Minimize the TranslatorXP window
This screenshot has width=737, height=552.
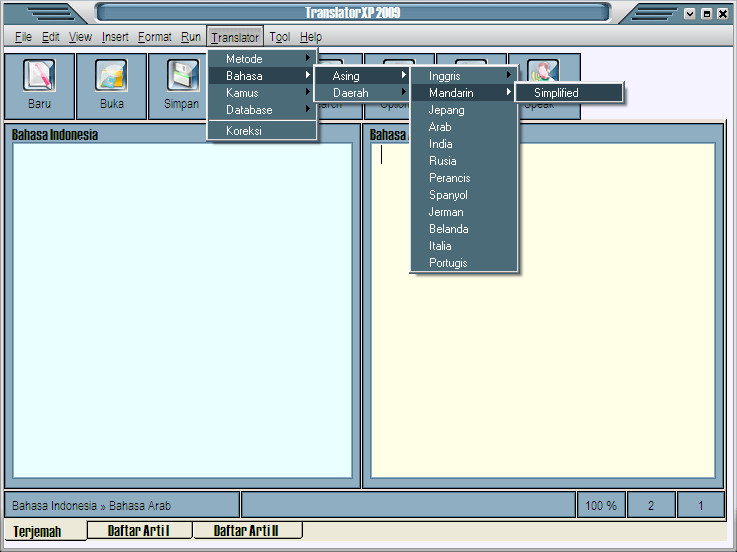click(x=690, y=14)
